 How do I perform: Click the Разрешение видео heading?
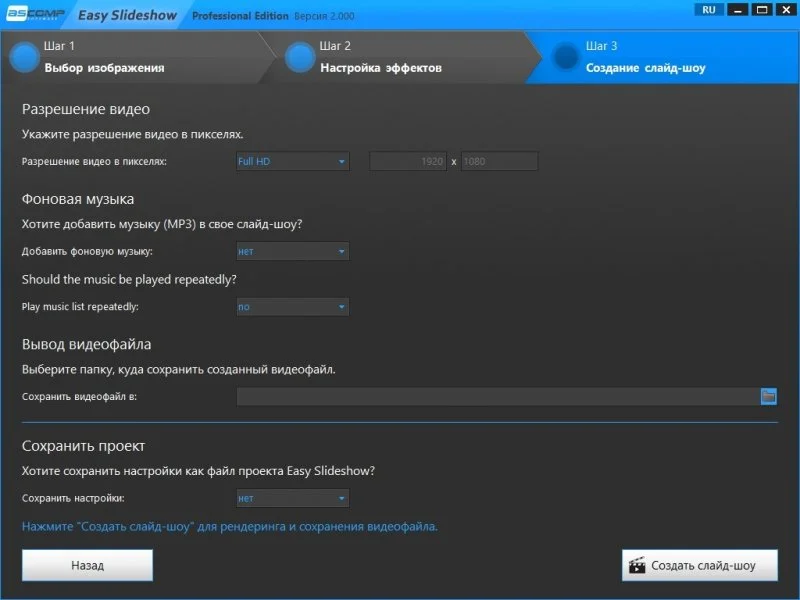coord(86,109)
